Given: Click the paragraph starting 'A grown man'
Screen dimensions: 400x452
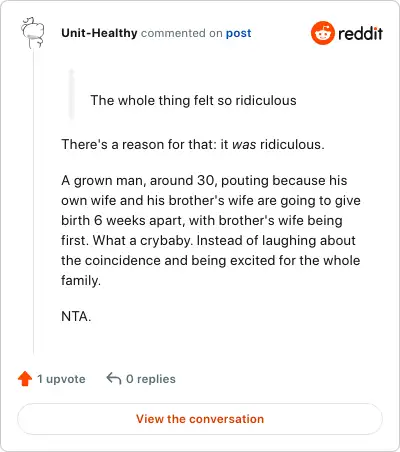Looking at the screenshot, I should pos(211,230).
